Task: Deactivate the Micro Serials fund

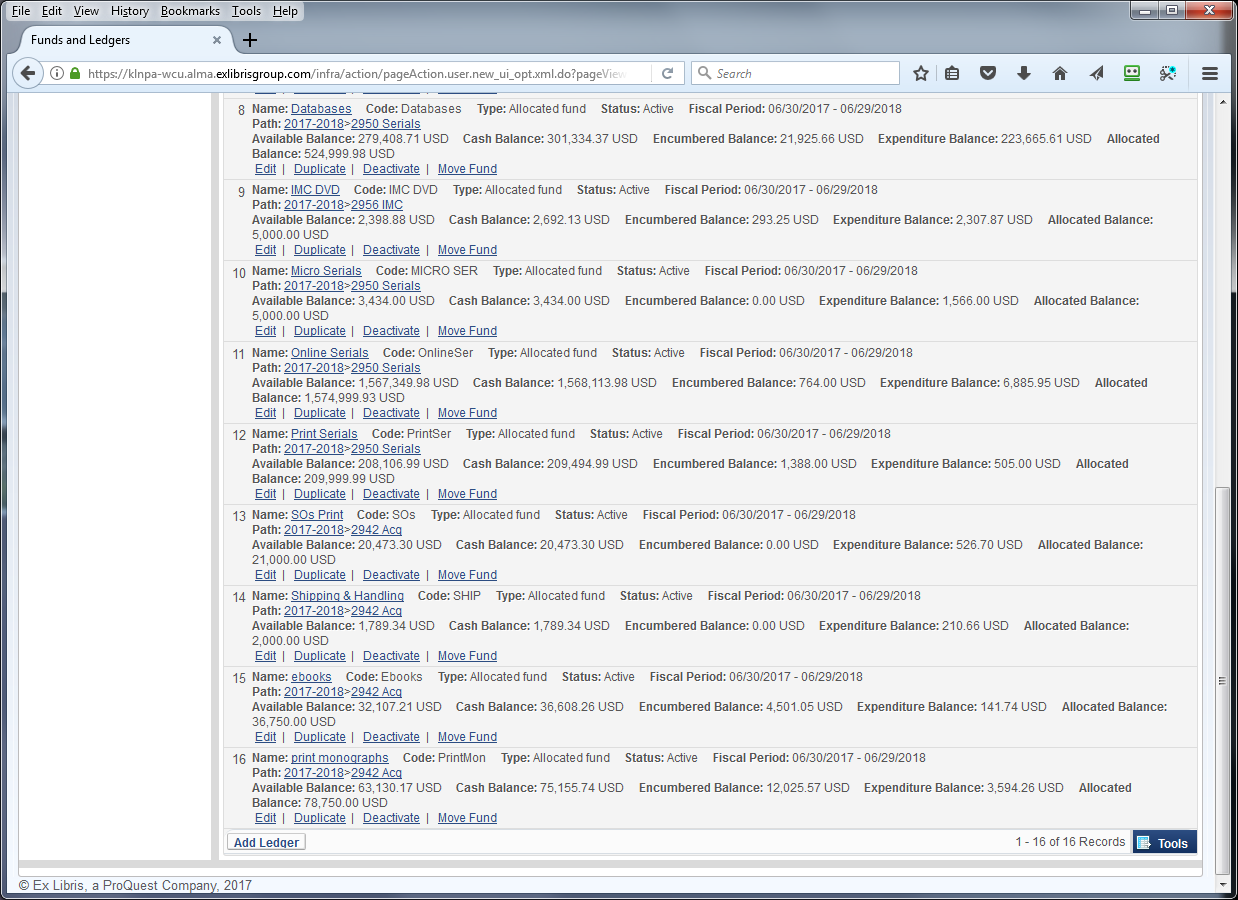Action: click(391, 331)
